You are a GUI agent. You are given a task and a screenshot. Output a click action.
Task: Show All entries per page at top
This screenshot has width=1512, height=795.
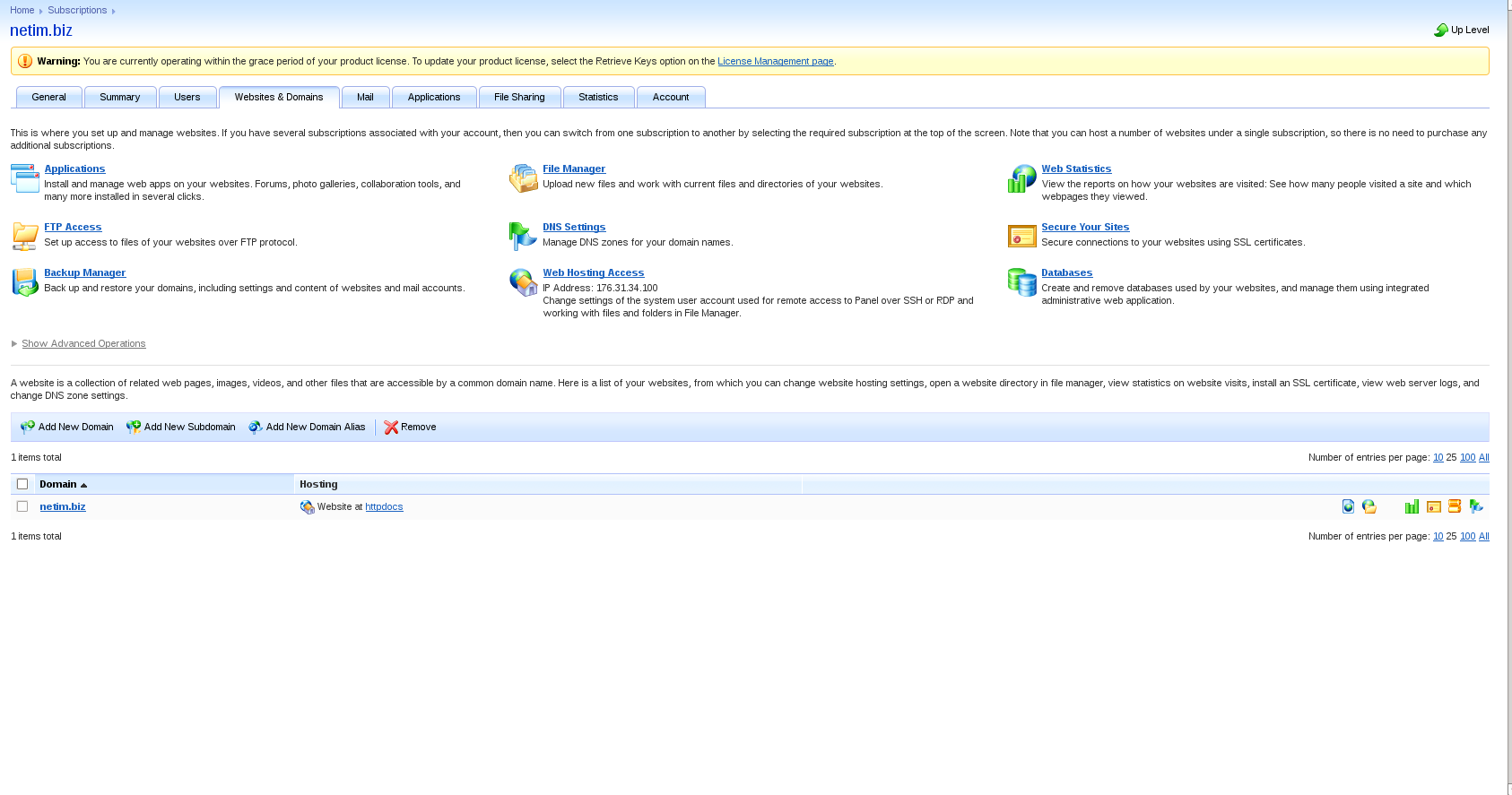1483,457
